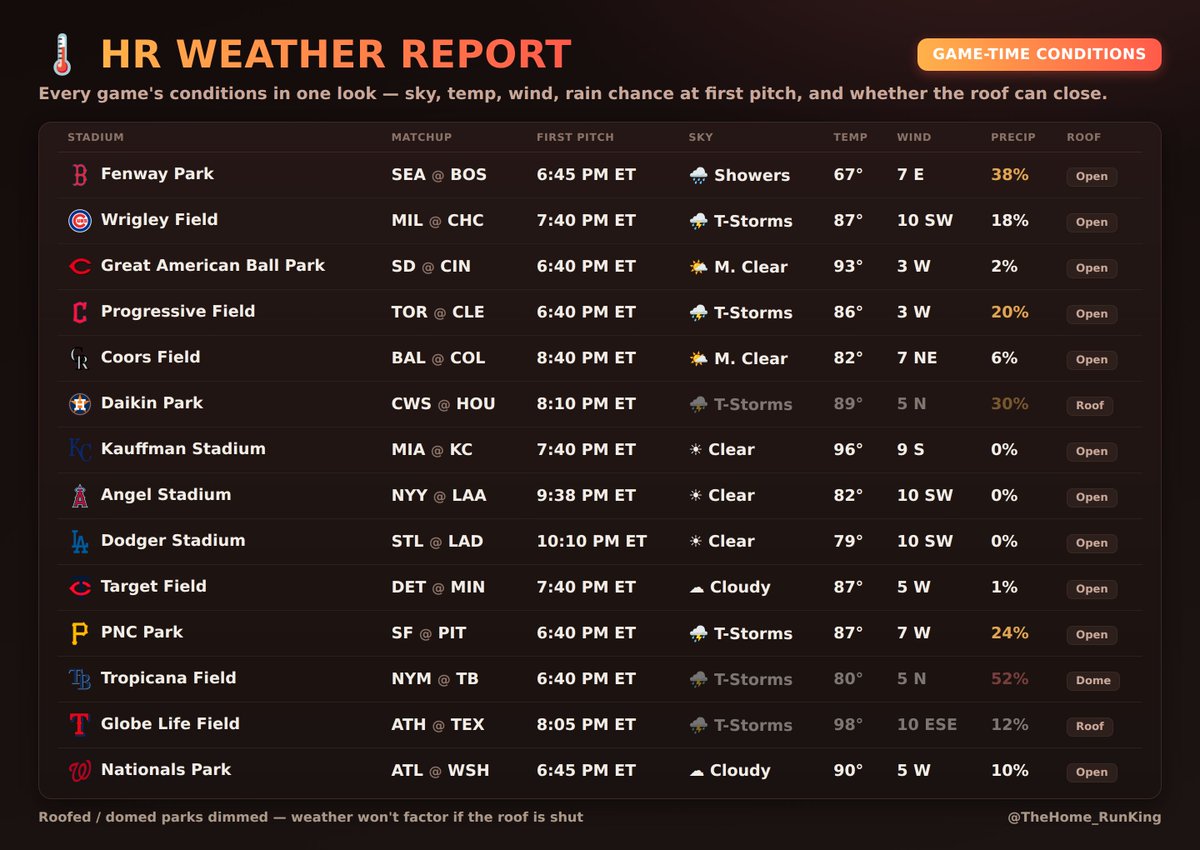Click the clear sun icon in the Kauffman Stadium row
The width and height of the screenshot is (1200, 850).
[696, 450]
